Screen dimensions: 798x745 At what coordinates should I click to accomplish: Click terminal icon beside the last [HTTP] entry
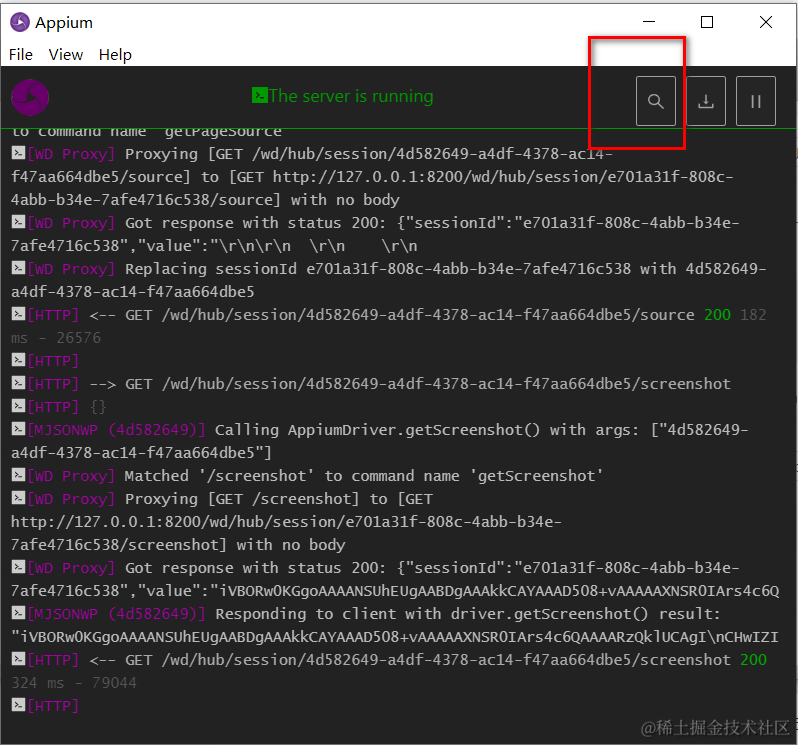pos(18,705)
